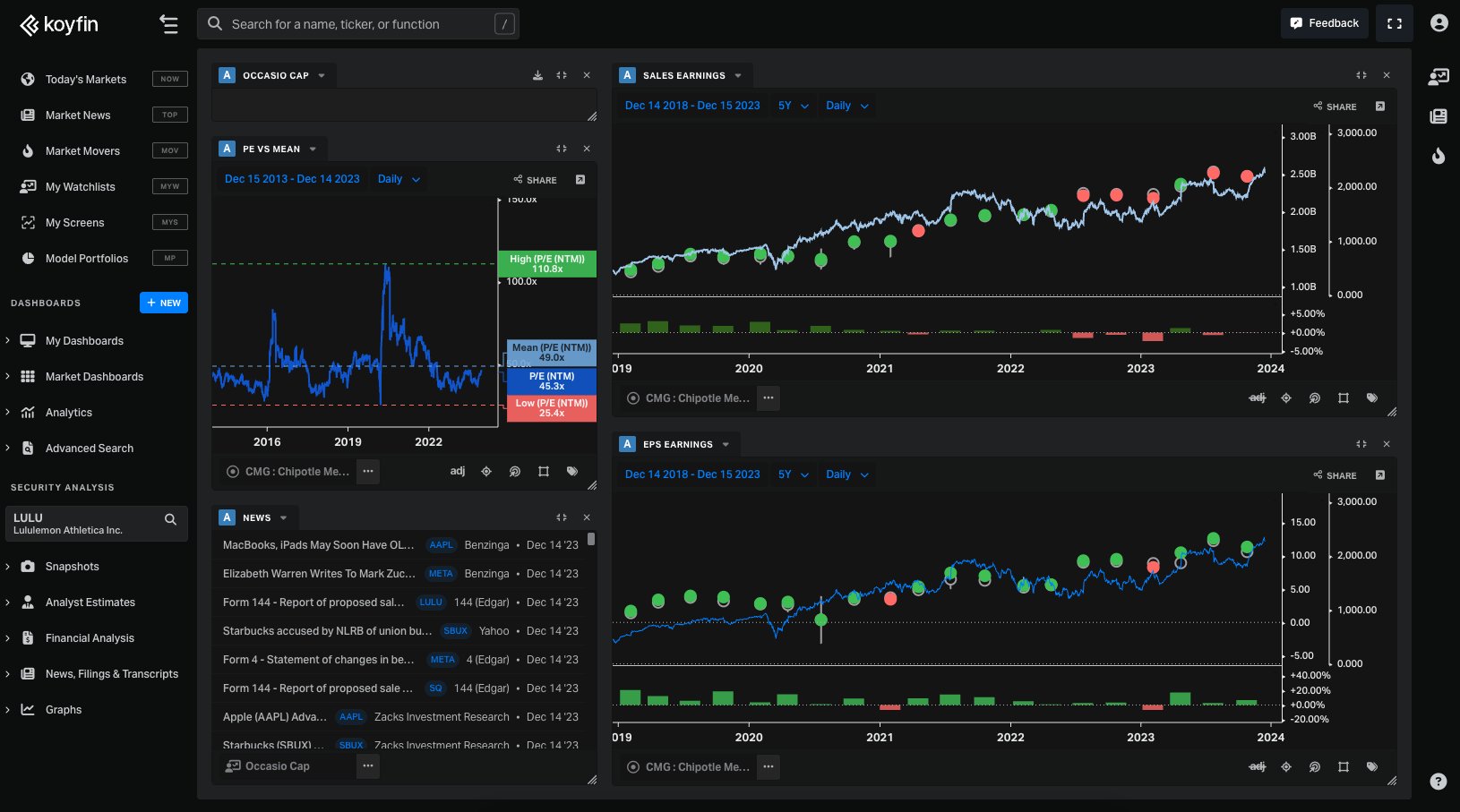Click crop icon in EPS Earnings chart
Image resolution: width=1460 pixels, height=812 pixels.
[1344, 766]
